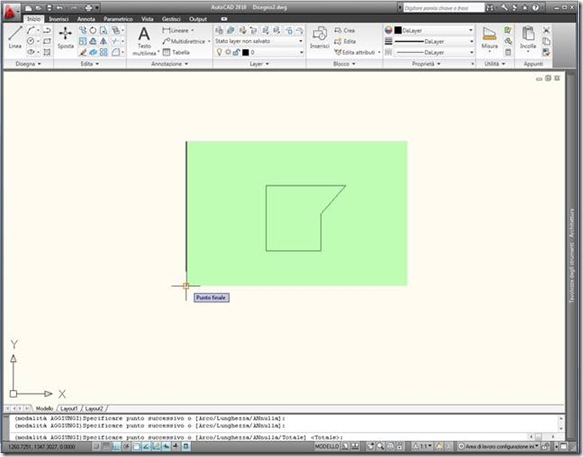Choose the Testo multilinea tool
583x457 pixels.
(x=144, y=41)
